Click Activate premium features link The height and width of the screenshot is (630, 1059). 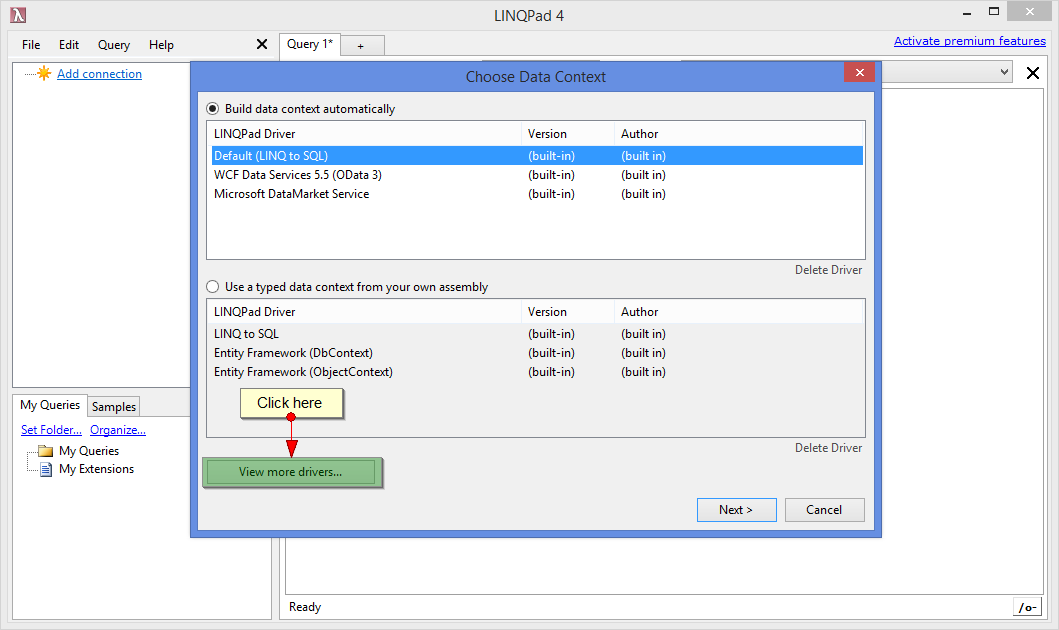970,41
